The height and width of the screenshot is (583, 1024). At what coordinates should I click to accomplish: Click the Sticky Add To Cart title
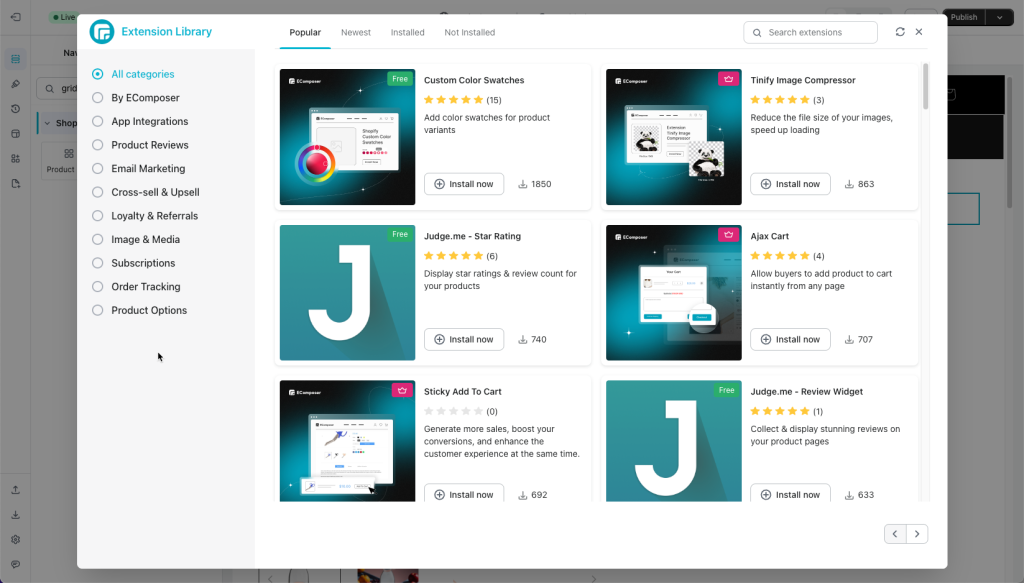point(462,392)
